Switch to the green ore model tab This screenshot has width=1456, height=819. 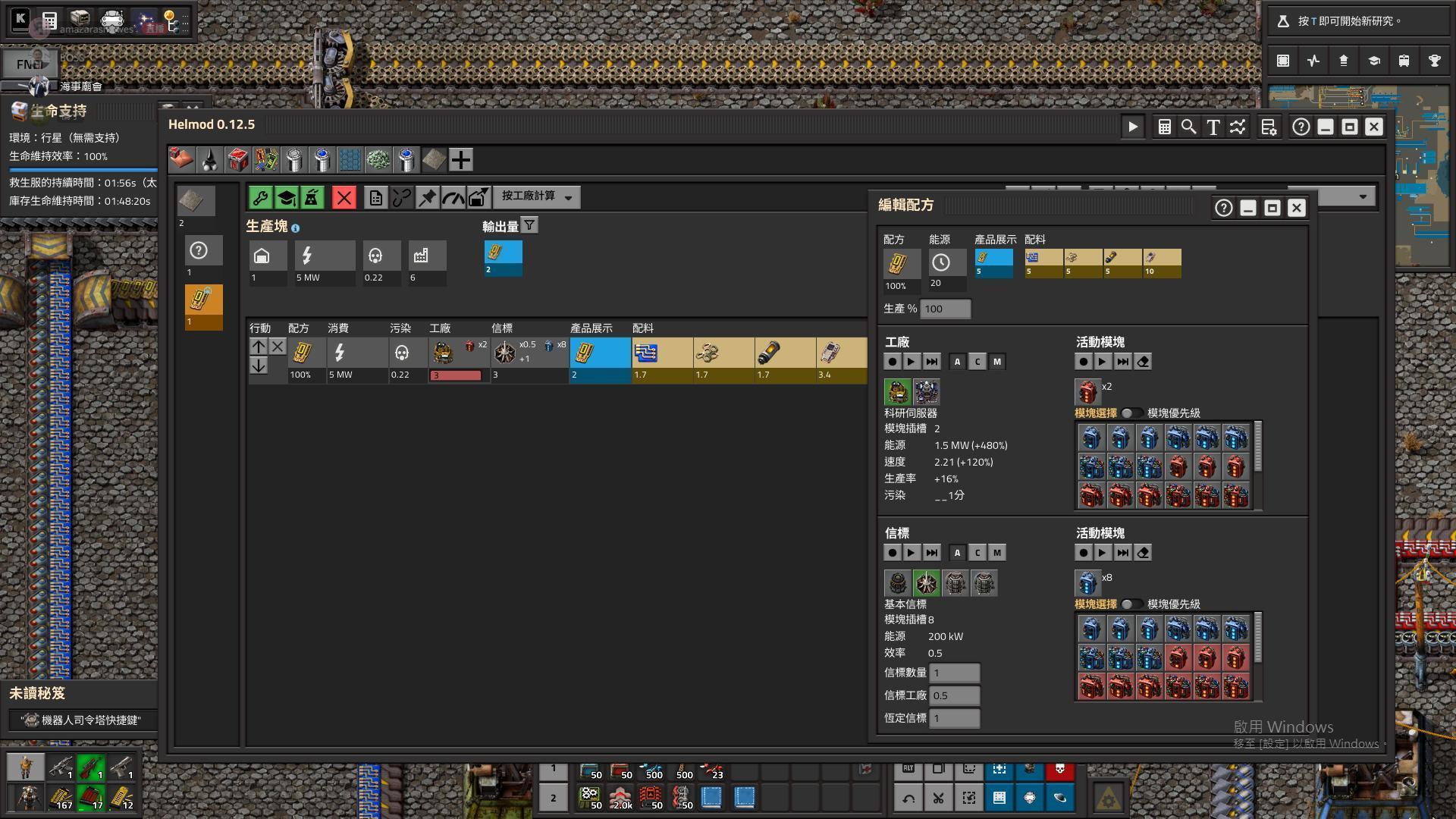(x=378, y=160)
